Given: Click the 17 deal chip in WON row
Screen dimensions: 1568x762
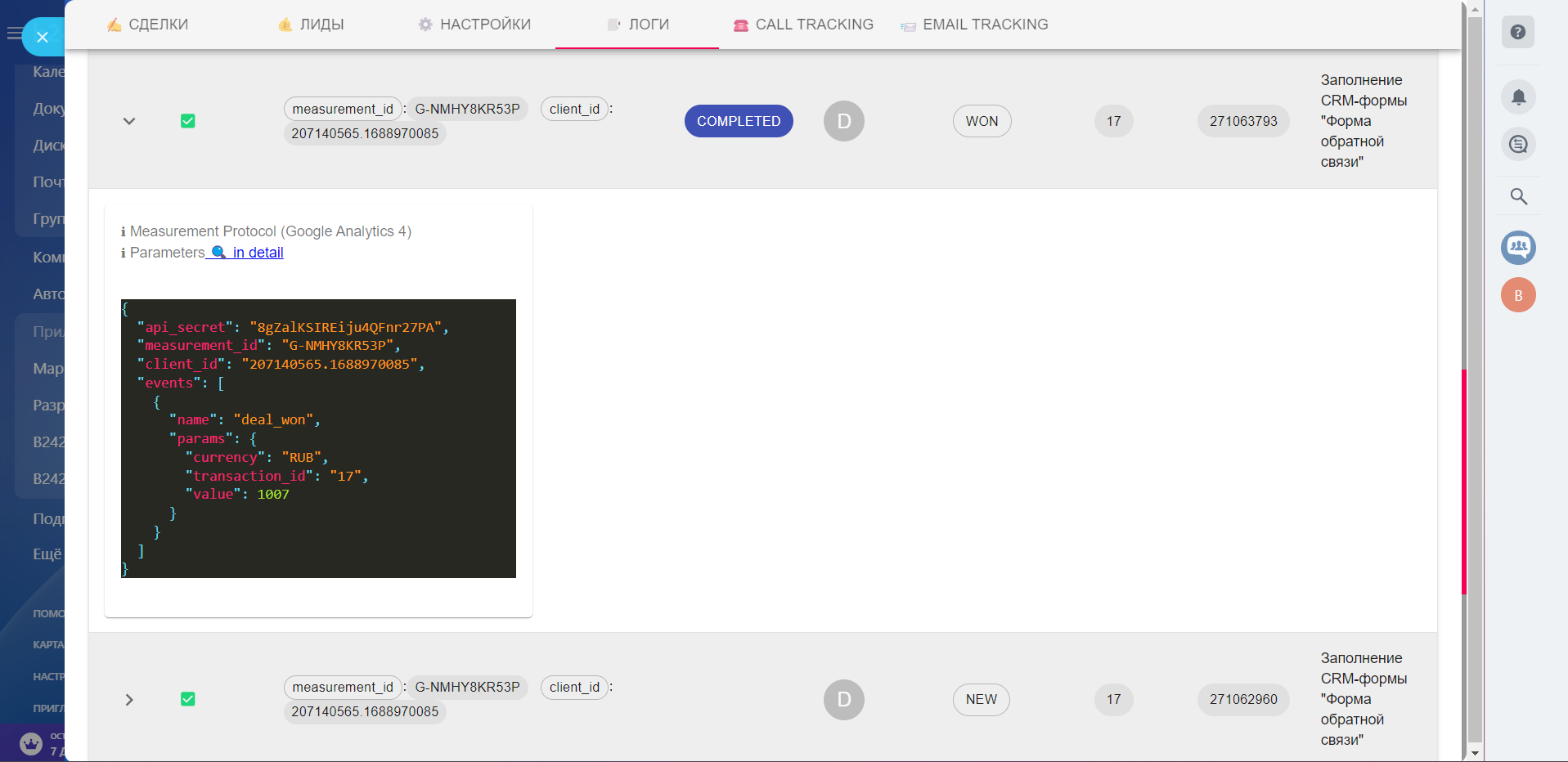Looking at the screenshot, I should point(1114,121).
